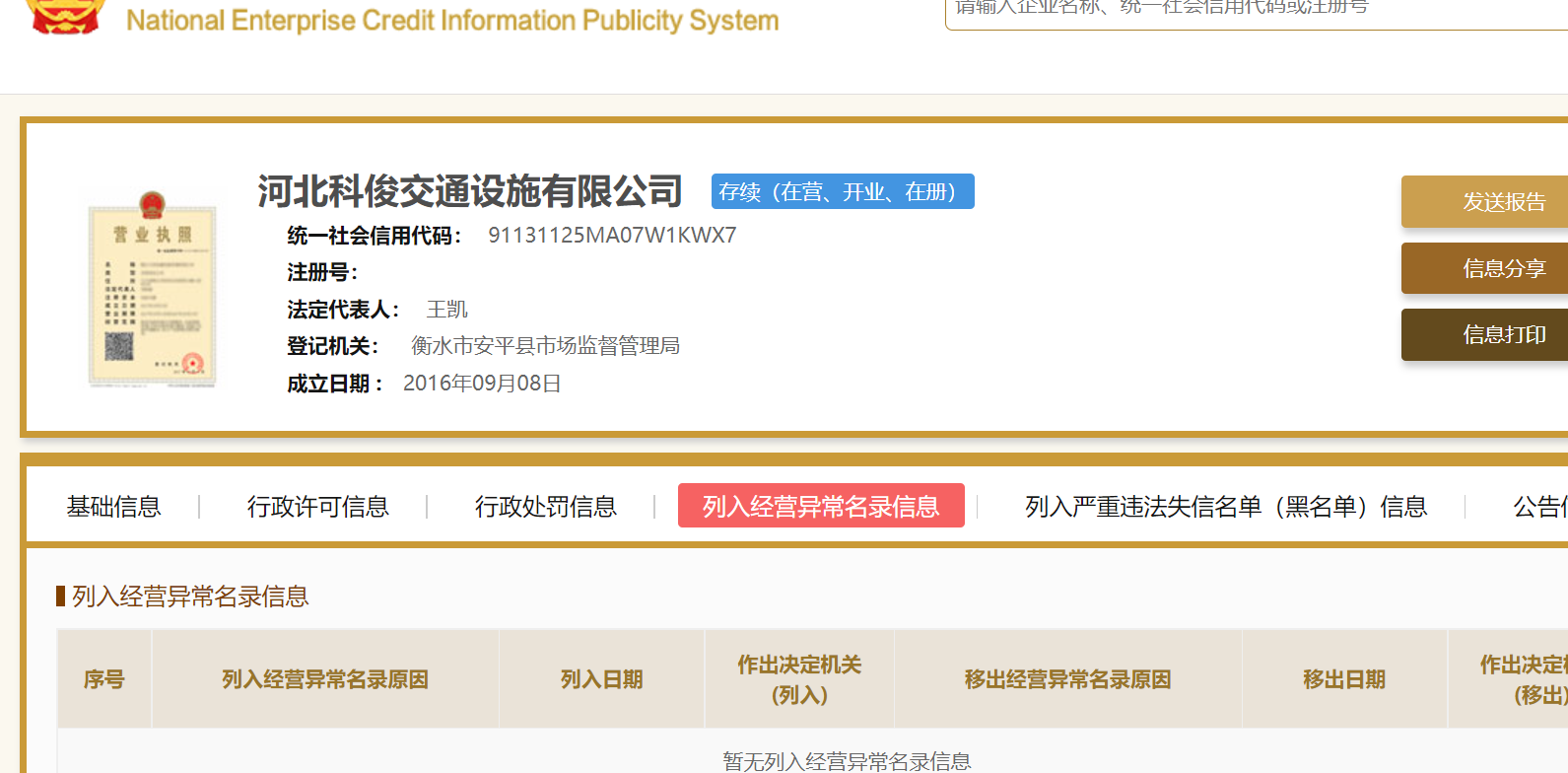This screenshot has height=773, width=1568.
Task: Click the national emblem logo icon
Action: (x=64, y=16)
